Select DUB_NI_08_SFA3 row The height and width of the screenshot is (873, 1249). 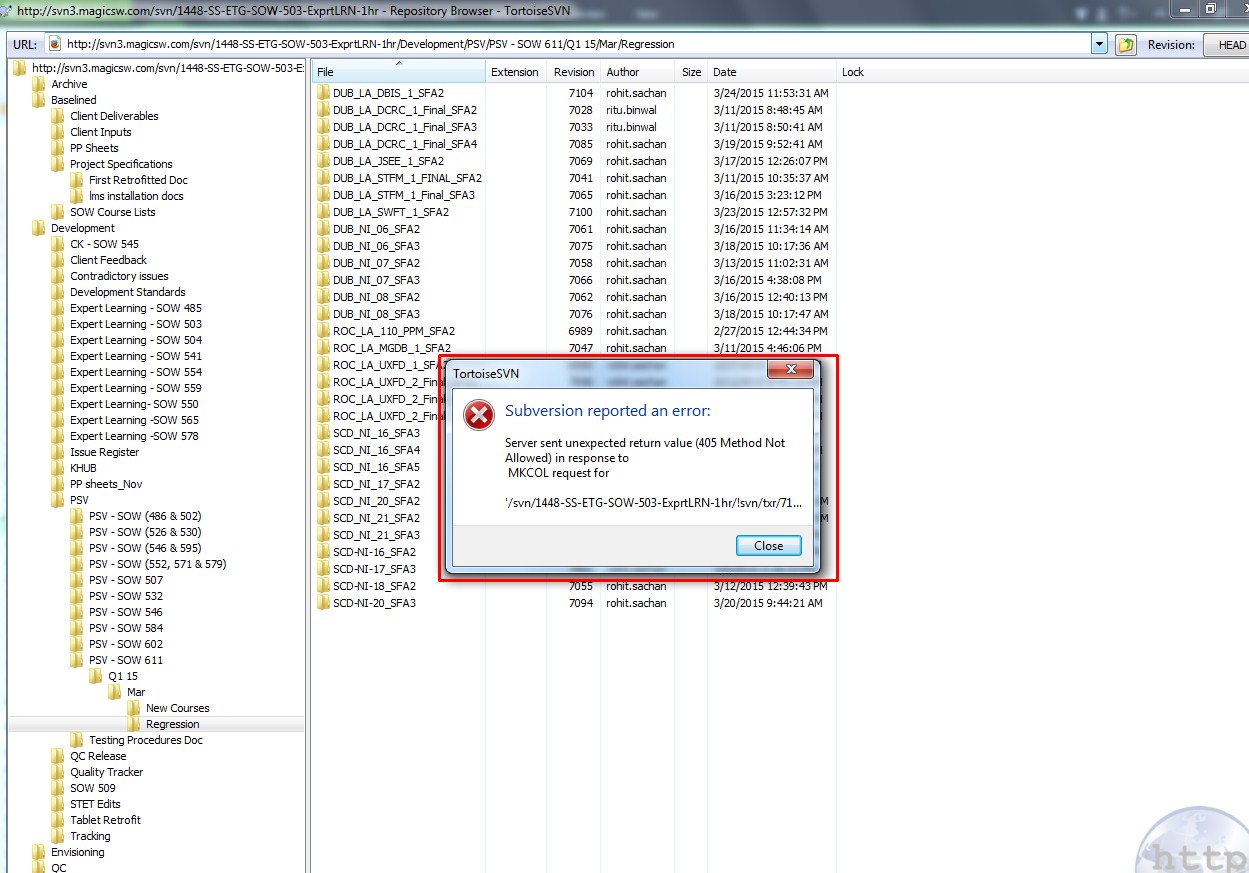pyautogui.click(x=574, y=314)
